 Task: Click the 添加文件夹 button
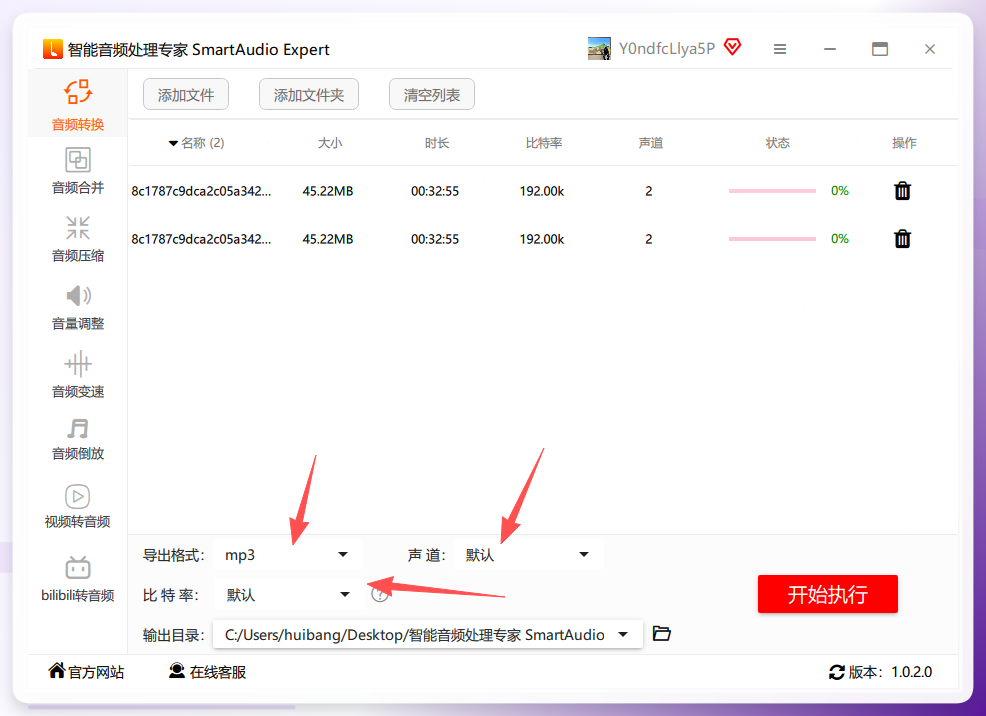(309, 95)
